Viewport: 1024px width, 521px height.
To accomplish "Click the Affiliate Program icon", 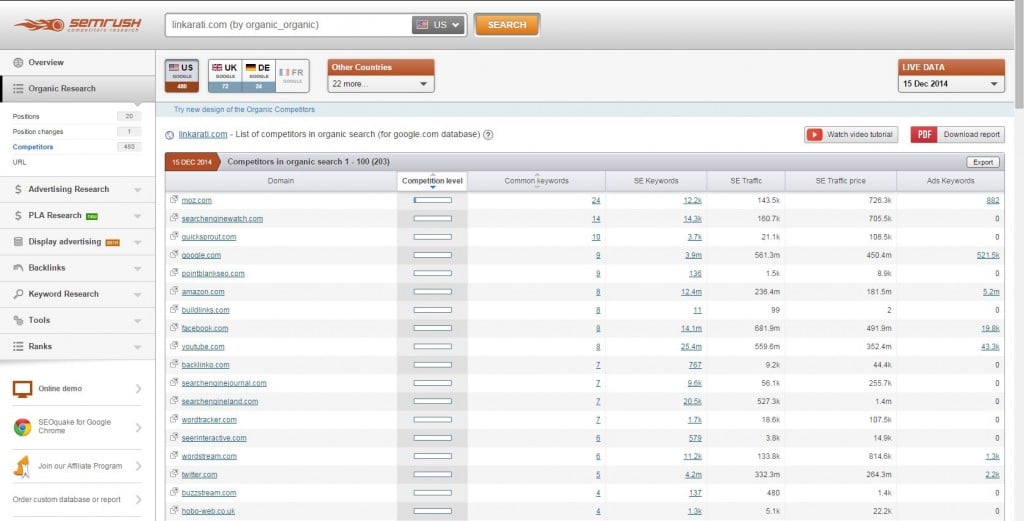I will [22, 466].
